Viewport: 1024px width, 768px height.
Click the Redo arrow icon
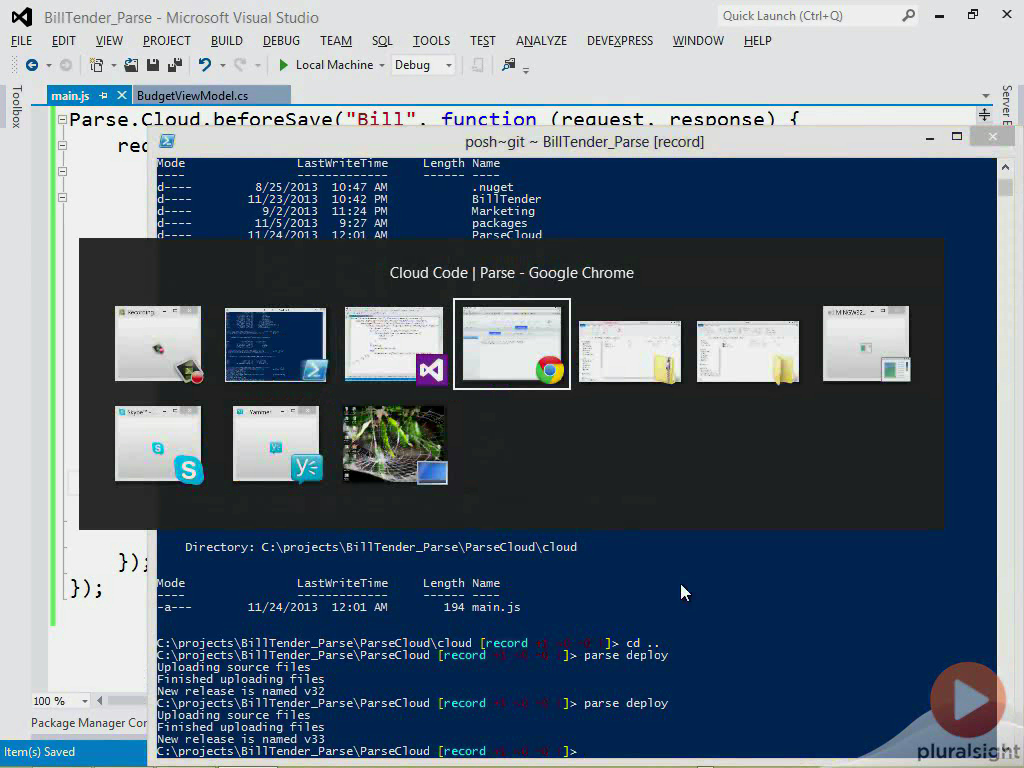pos(240,65)
